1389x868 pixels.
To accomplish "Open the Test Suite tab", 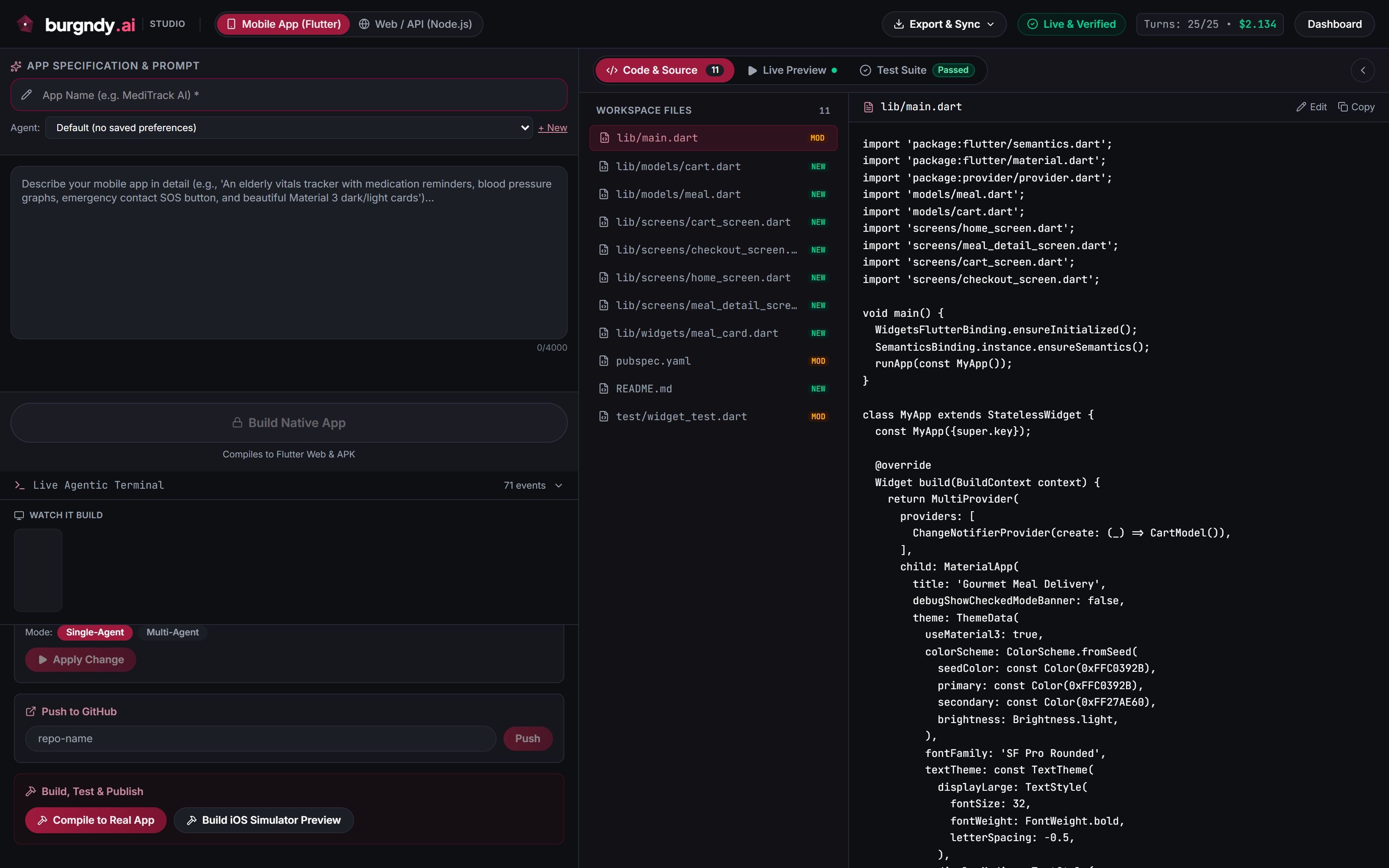I will (x=917, y=70).
